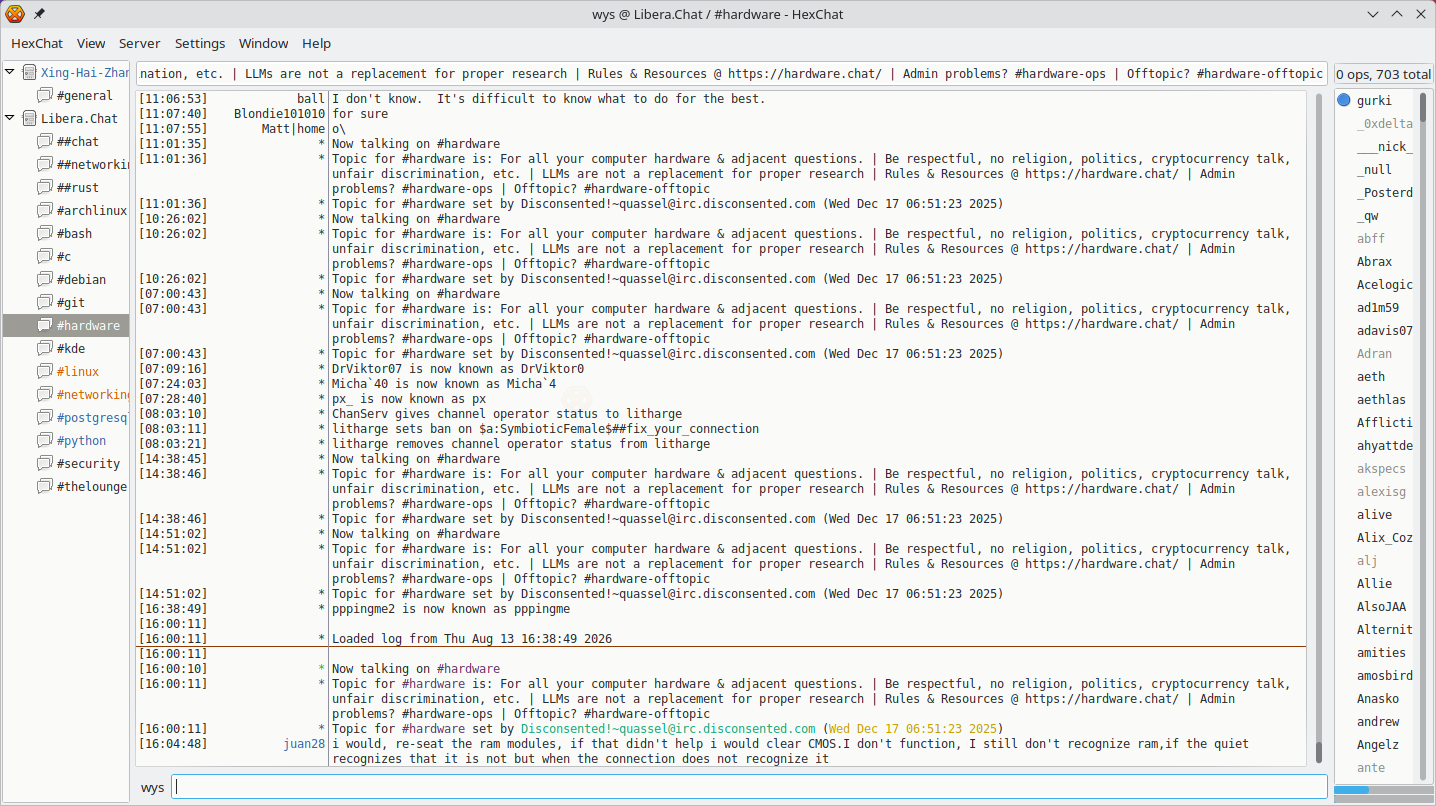Click the #bash channel icon
This screenshot has width=1436, height=806.
[x=45, y=233]
